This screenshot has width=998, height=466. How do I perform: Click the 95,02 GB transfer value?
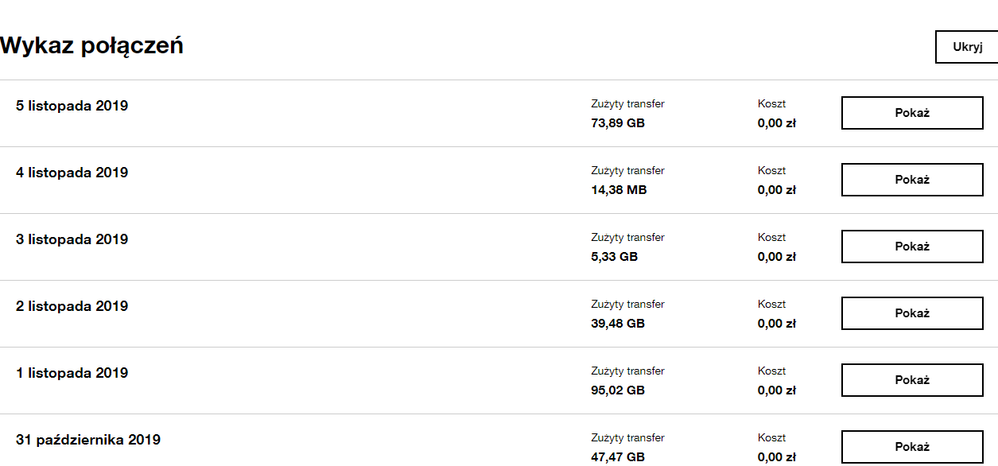coord(618,391)
